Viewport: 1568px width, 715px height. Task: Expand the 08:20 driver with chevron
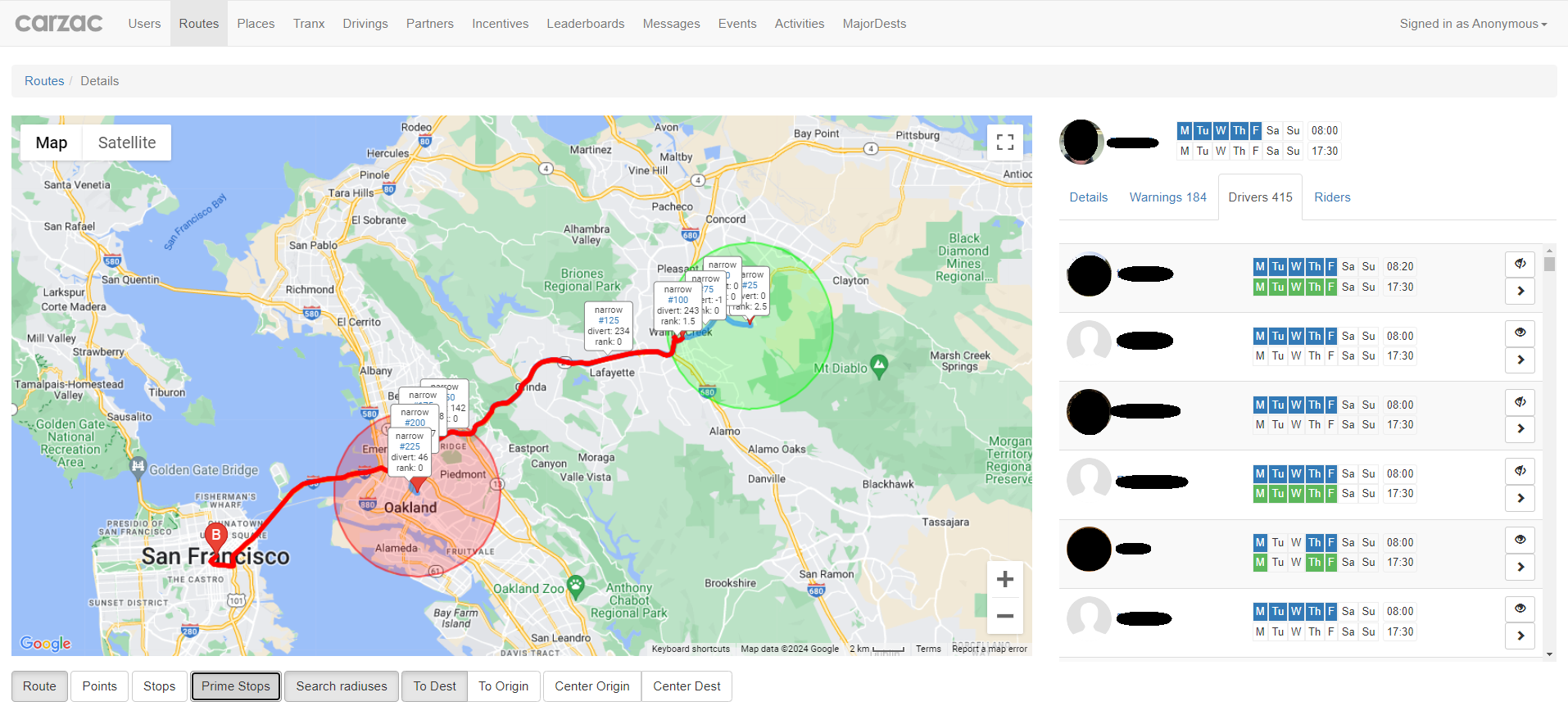[x=1520, y=291]
